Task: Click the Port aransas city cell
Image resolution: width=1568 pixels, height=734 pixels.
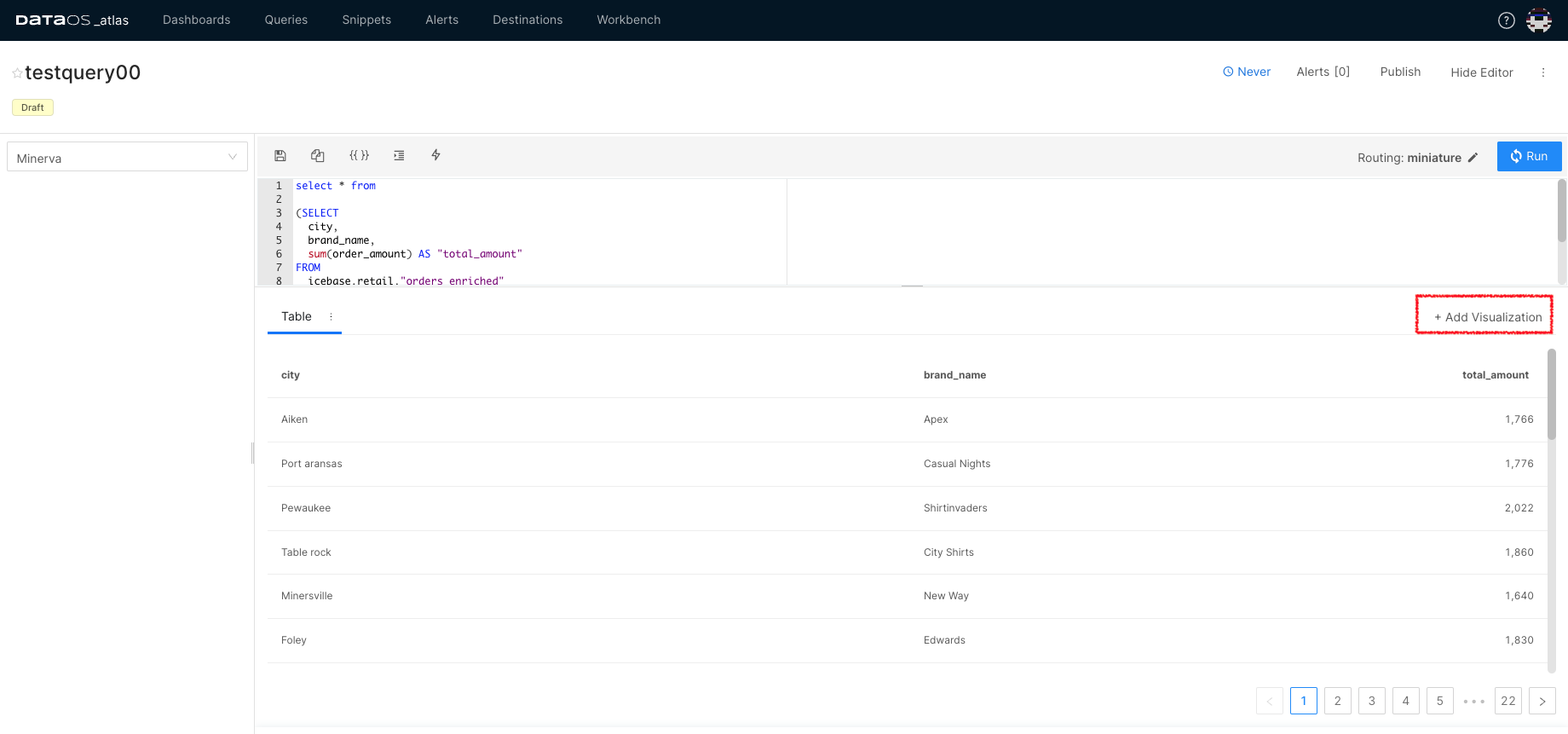Action: (312, 464)
